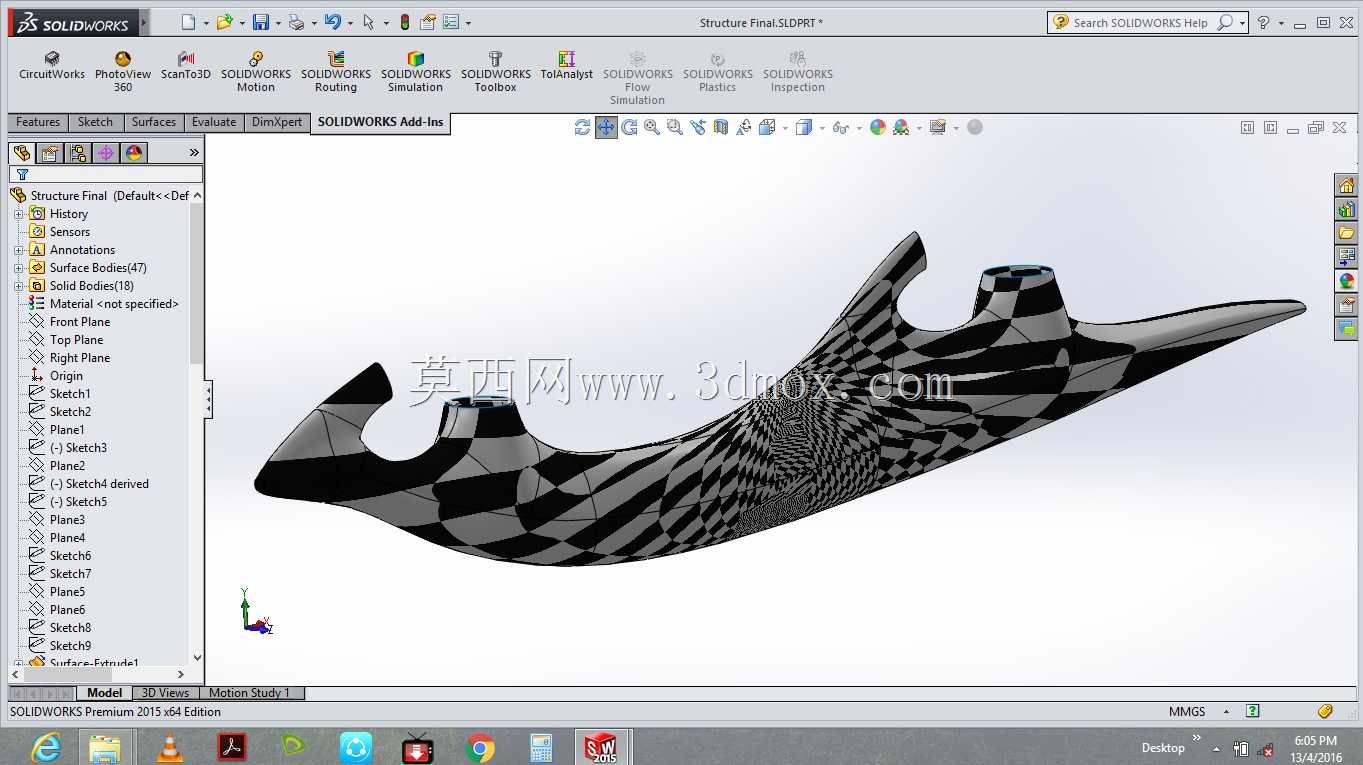This screenshot has width=1363, height=765.
Task: Select the Pan view tool
Action: tap(606, 127)
